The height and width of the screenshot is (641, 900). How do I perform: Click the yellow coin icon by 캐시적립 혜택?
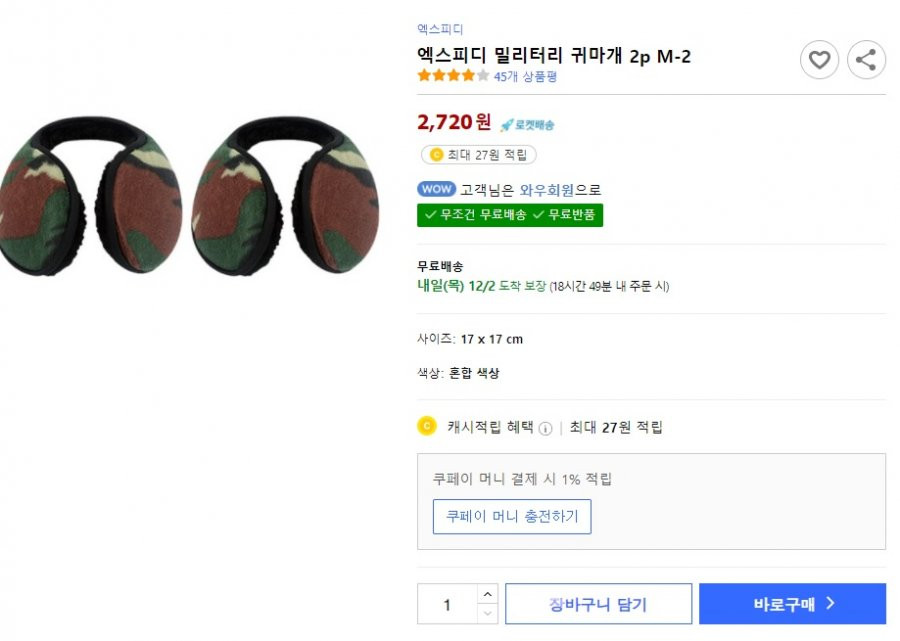426,426
